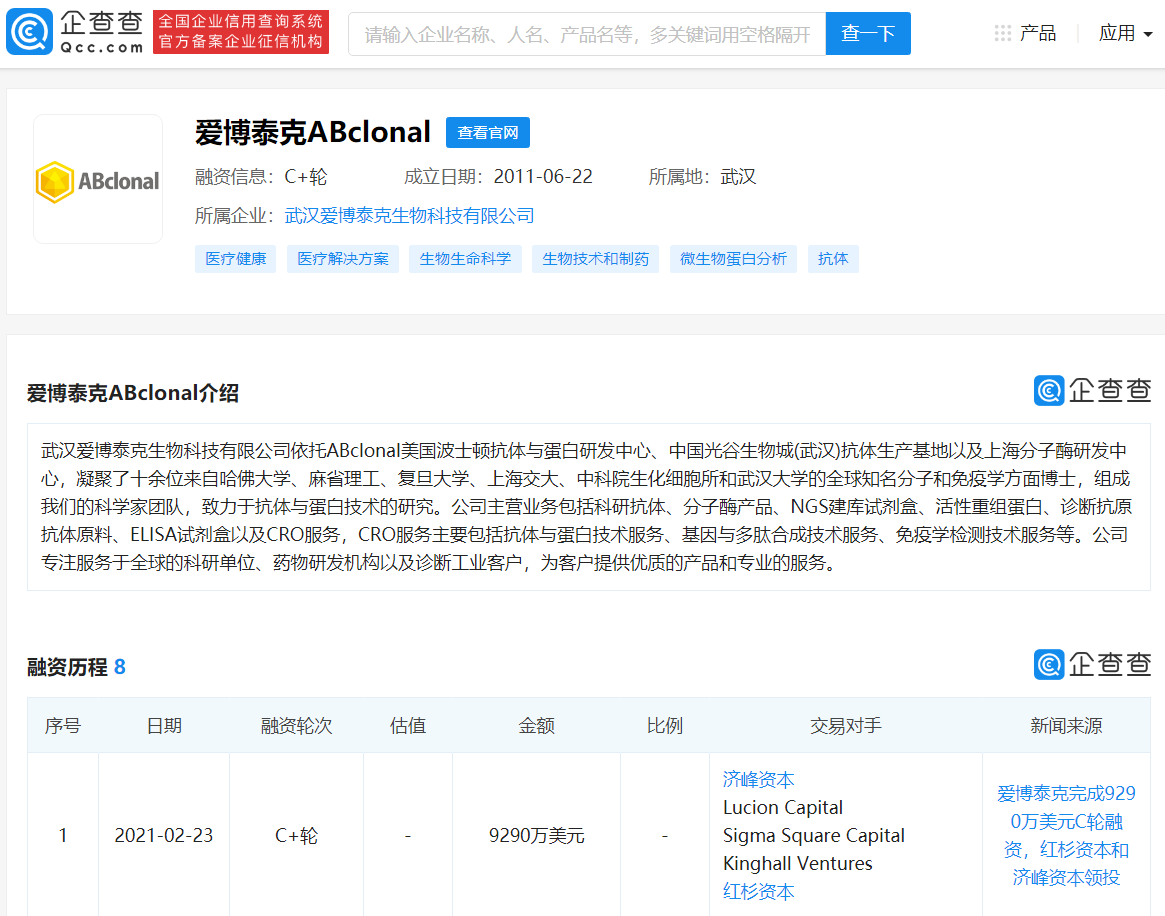1165x916 pixels.
Task: Select the 生物技术和制药 tag
Action: point(595,259)
